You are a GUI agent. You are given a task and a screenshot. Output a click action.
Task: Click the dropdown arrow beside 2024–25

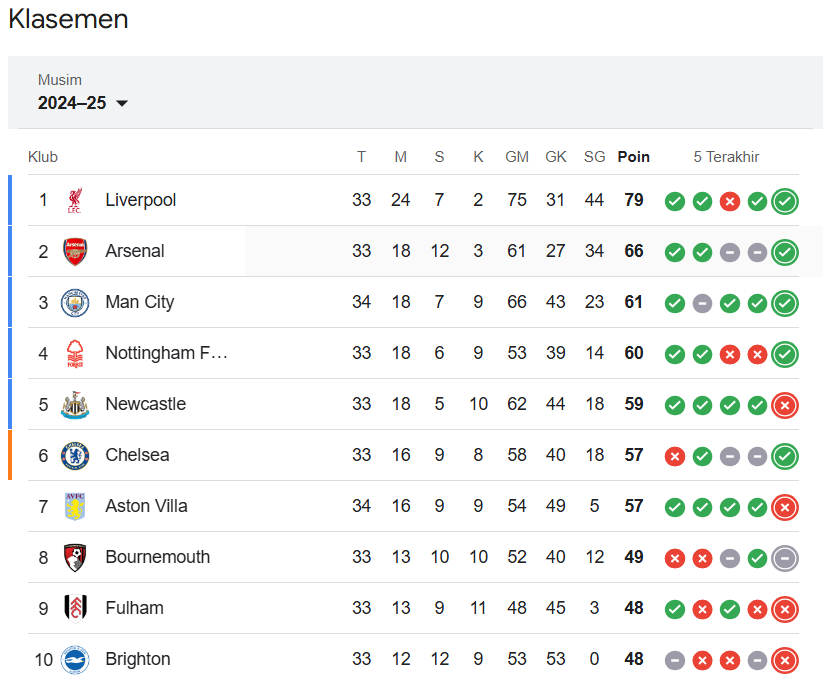tap(122, 103)
